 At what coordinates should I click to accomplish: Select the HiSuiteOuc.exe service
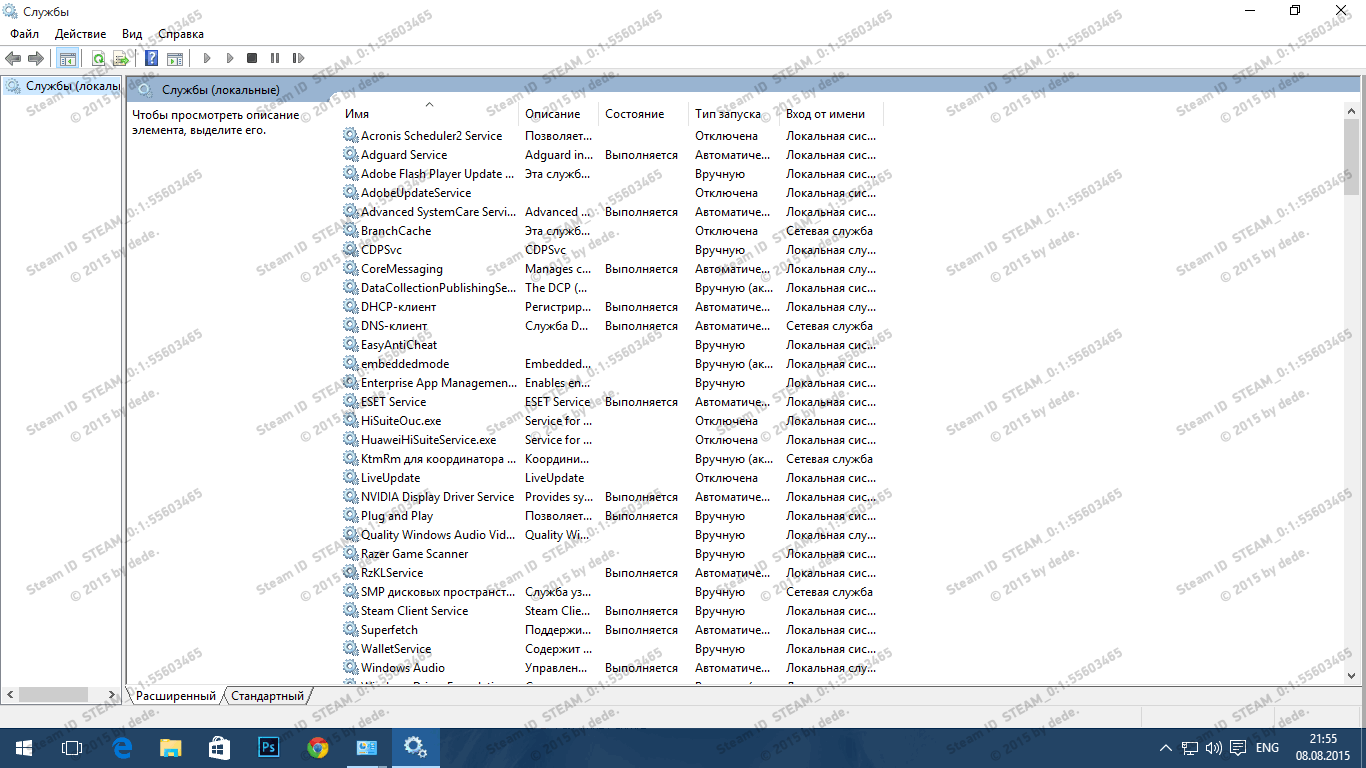pos(401,421)
